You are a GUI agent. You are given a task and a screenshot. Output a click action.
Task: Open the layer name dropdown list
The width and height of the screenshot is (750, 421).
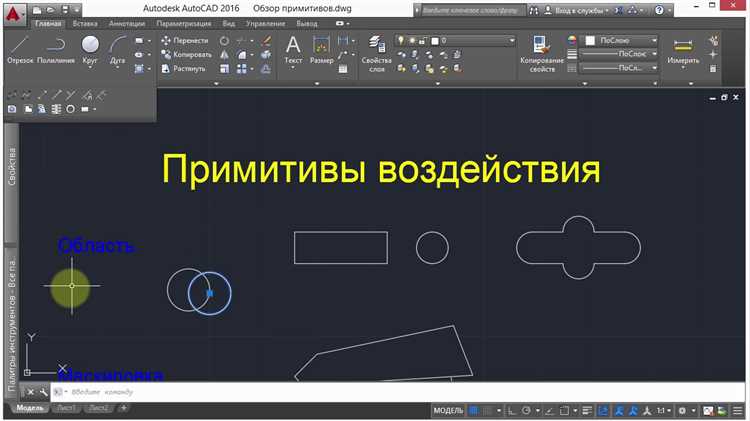(511, 41)
